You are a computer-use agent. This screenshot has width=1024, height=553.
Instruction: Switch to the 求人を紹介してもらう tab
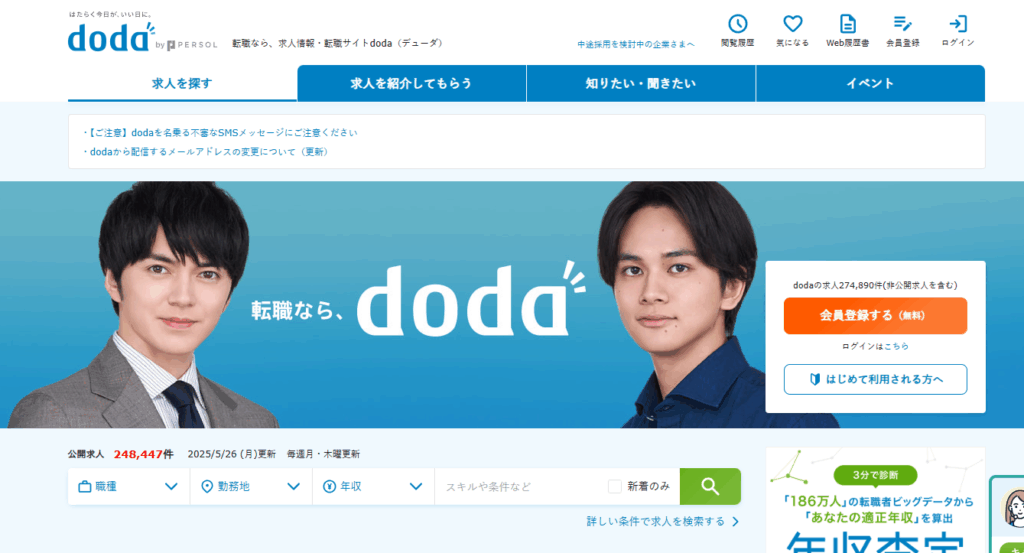click(411, 84)
